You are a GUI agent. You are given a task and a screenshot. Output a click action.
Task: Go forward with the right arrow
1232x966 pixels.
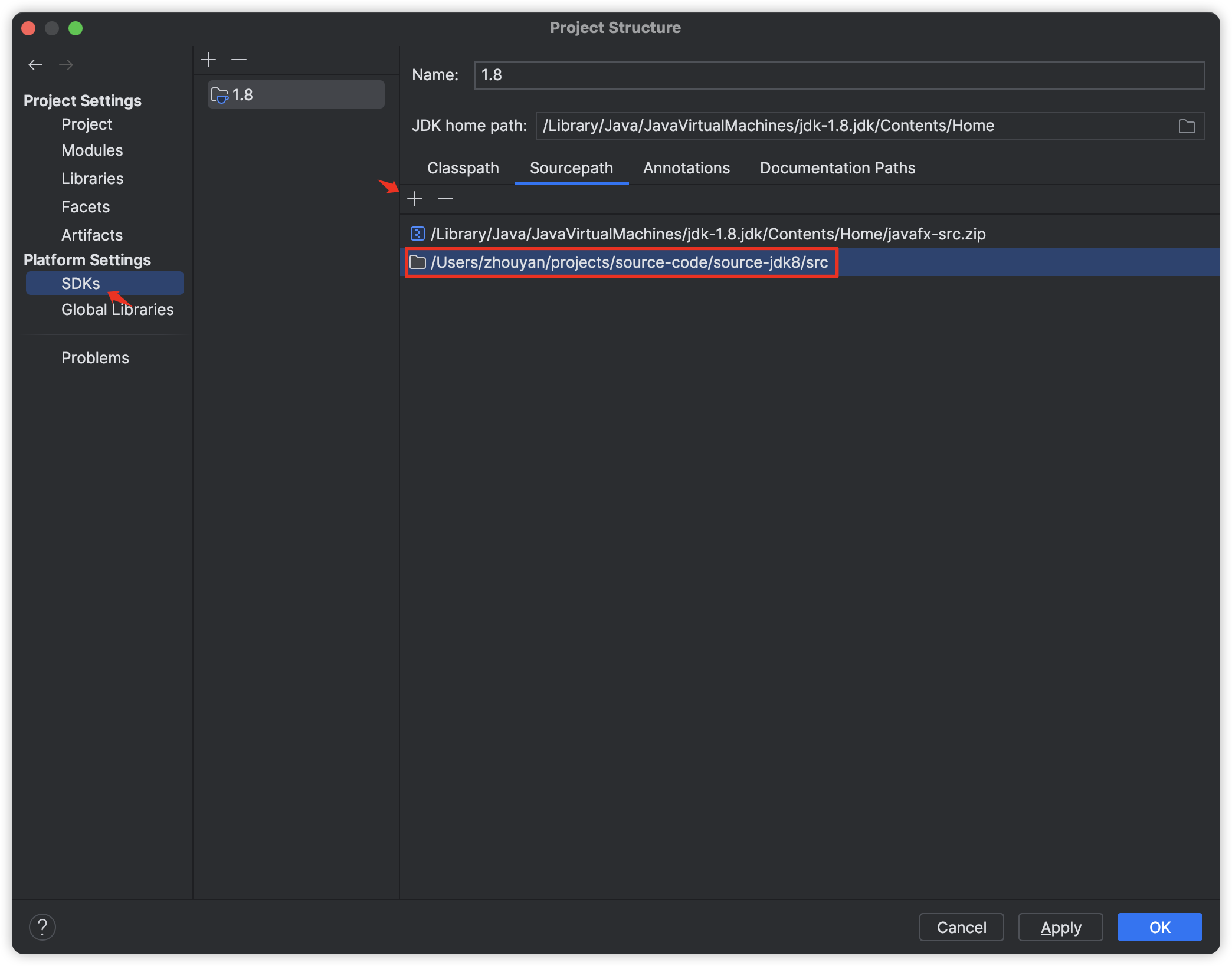[66, 65]
